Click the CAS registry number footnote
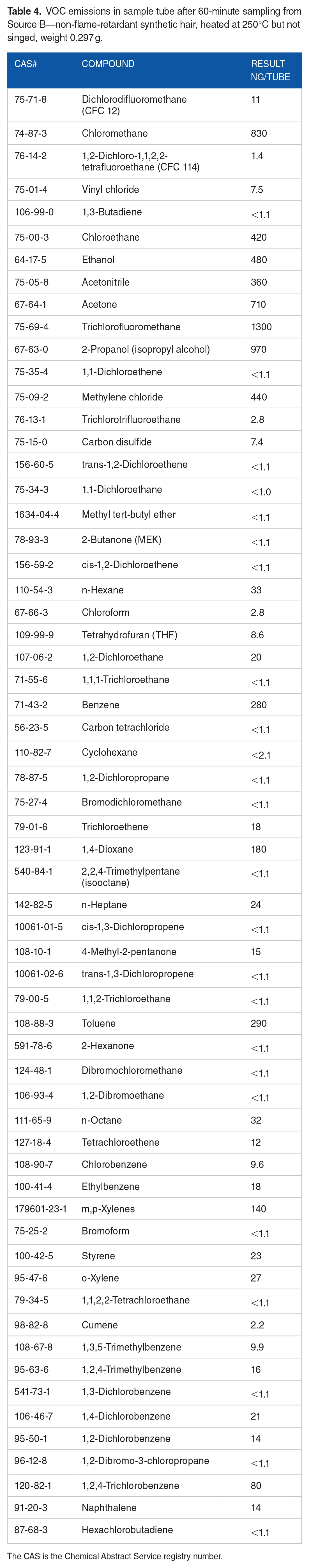This screenshot has width=309, height=1568. click(x=115, y=1556)
